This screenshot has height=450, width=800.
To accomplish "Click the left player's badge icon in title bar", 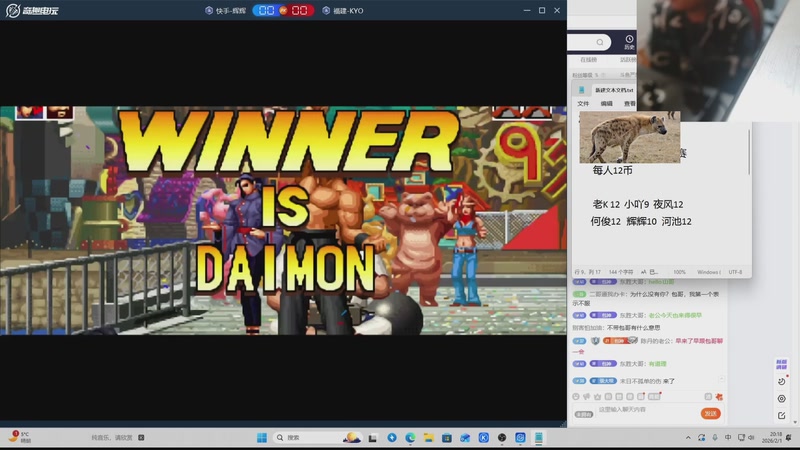I will tap(209, 10).
